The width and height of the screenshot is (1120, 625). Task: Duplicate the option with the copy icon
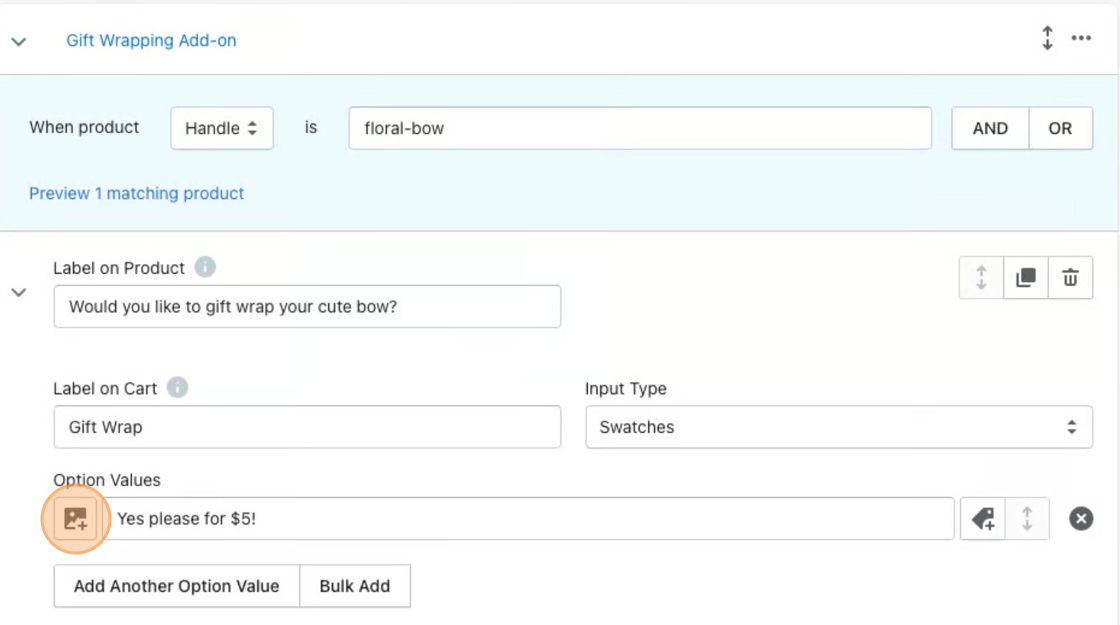click(1025, 278)
